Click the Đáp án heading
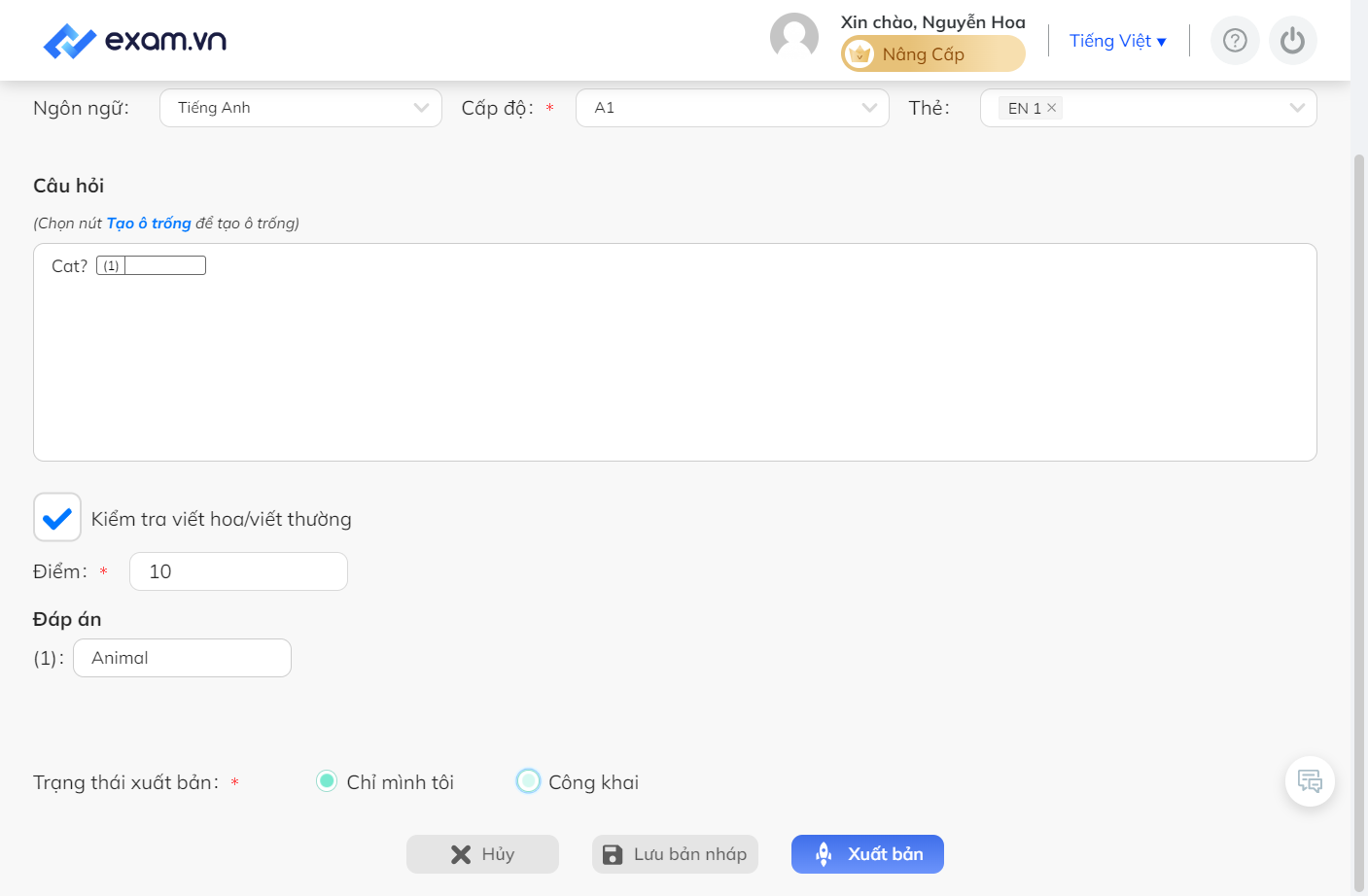 (67, 619)
